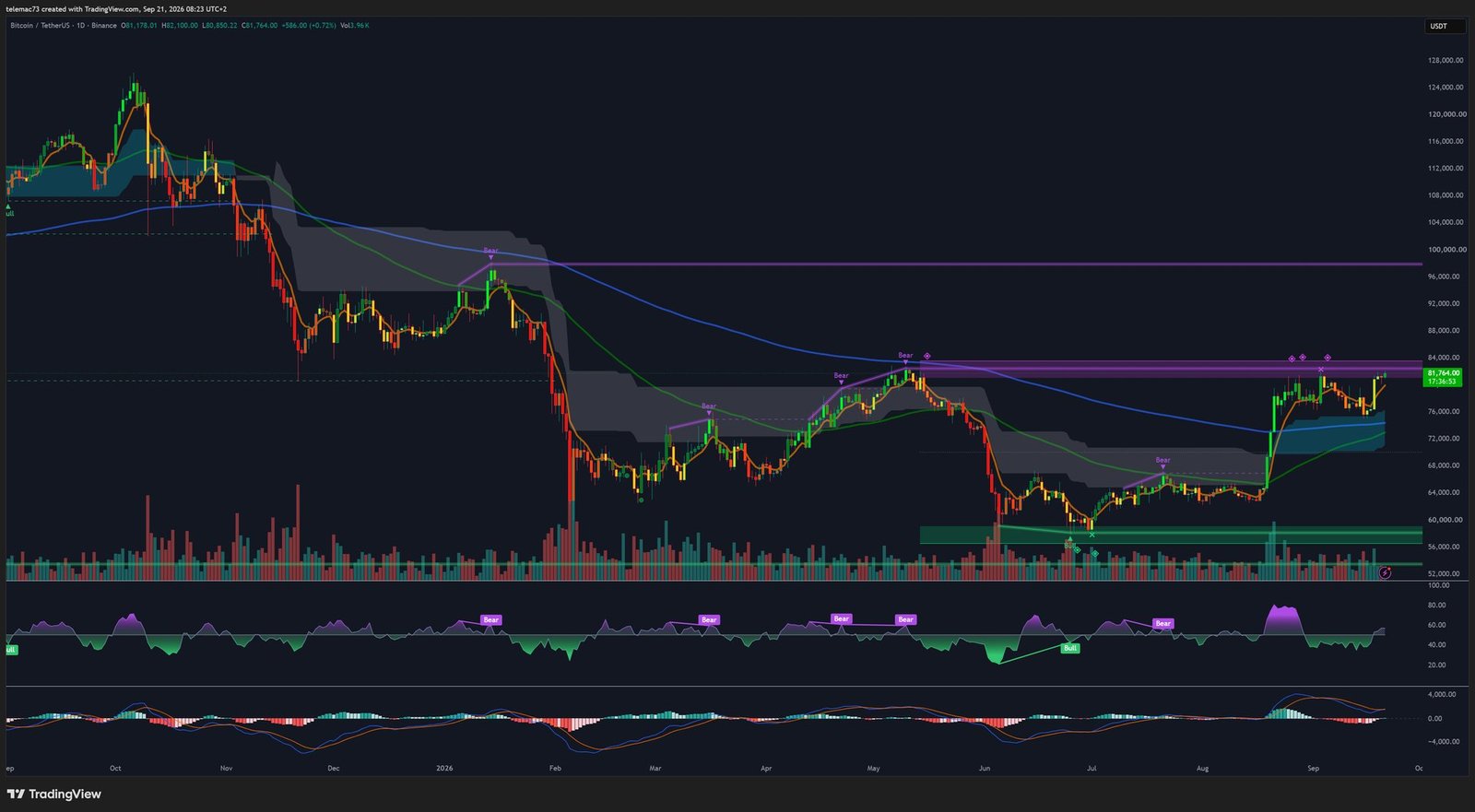Click the purple diamond beside the May Bear label
The height and width of the screenshot is (812, 1475).
tap(927, 356)
